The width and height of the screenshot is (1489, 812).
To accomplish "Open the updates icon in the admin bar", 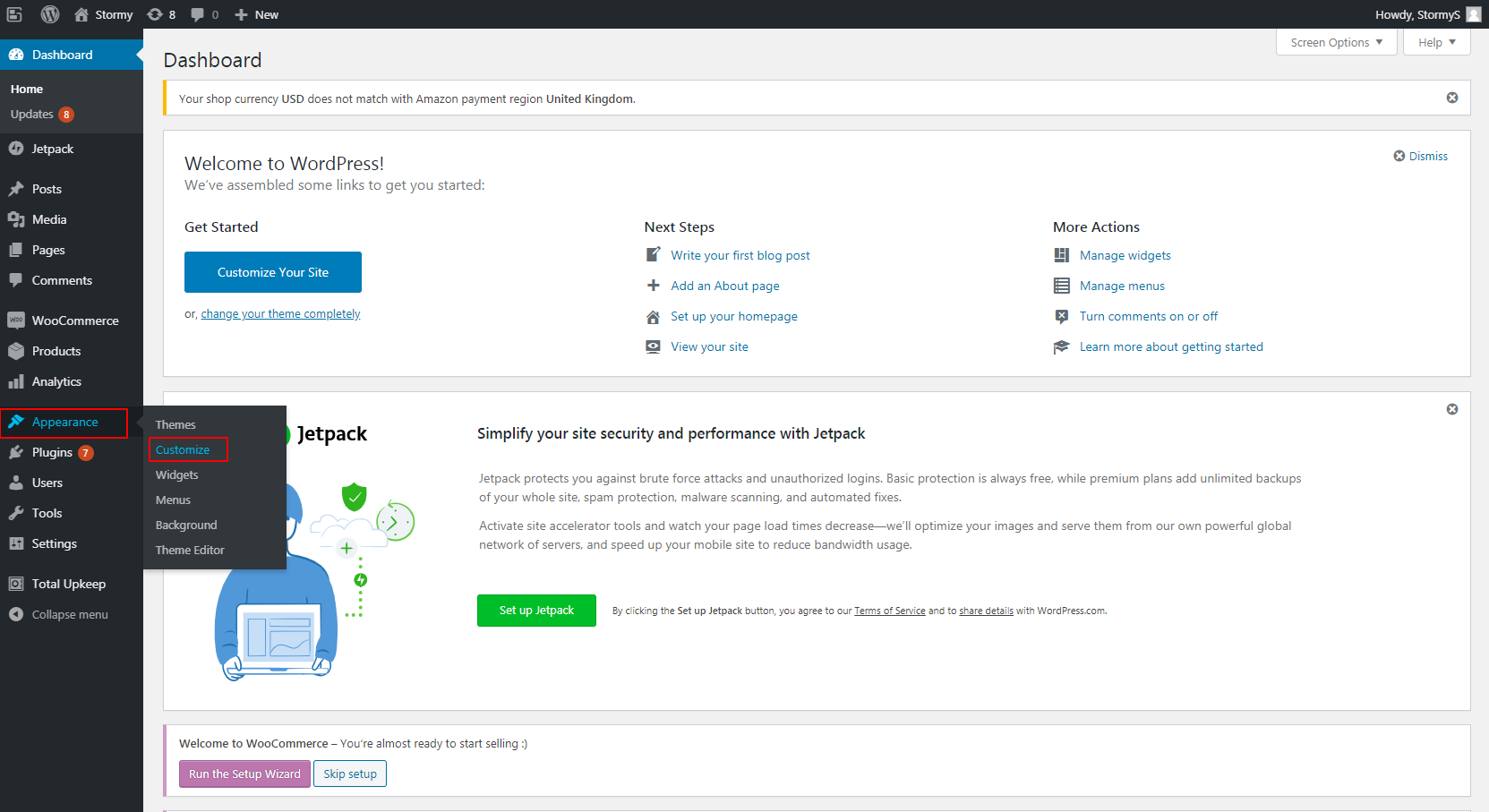I will point(155,14).
